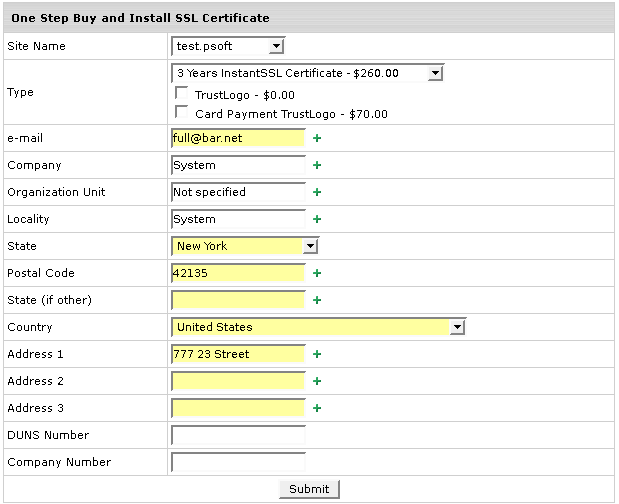
Task: Click the plus icon for State (if other)
Action: (317, 300)
